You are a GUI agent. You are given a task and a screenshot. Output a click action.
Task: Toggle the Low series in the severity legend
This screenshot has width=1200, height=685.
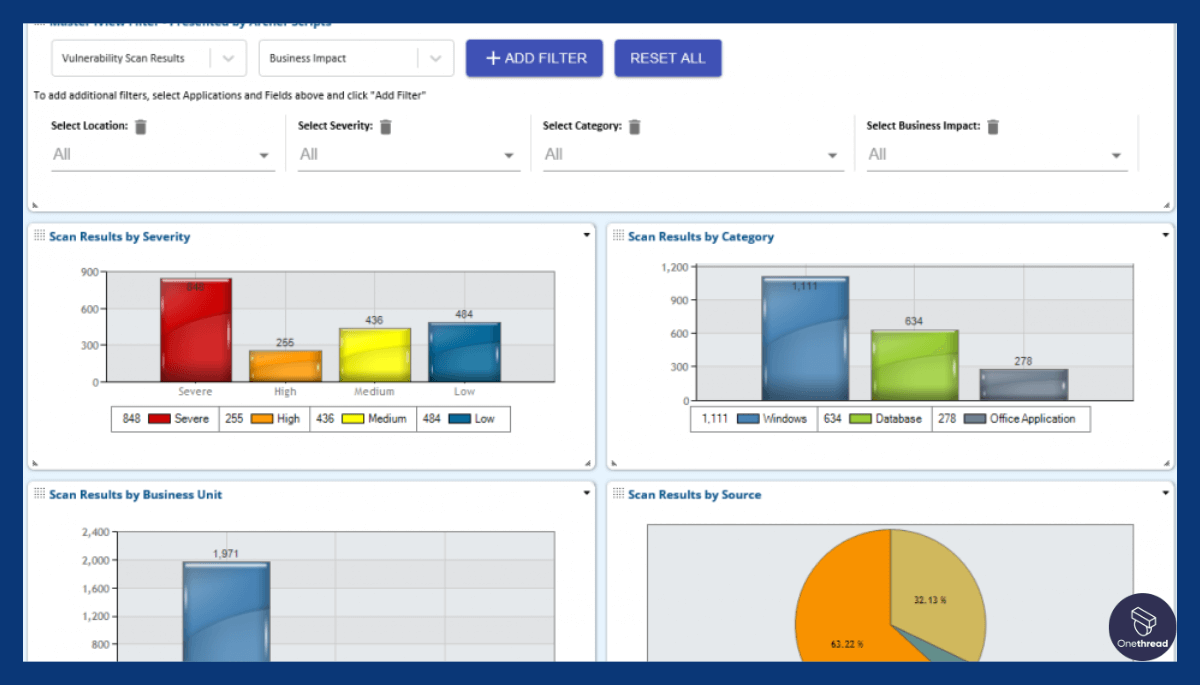[x=463, y=418]
